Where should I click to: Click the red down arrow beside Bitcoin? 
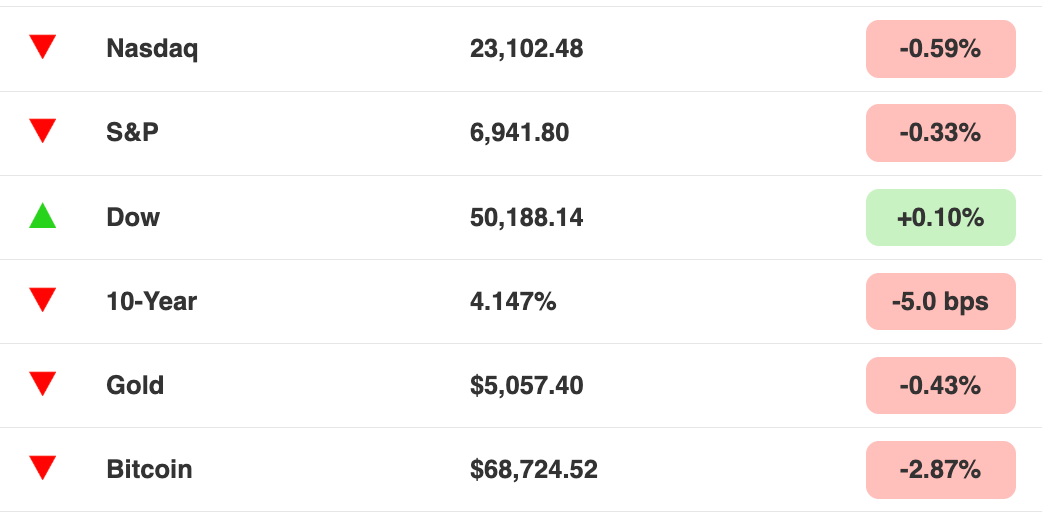click(43, 468)
